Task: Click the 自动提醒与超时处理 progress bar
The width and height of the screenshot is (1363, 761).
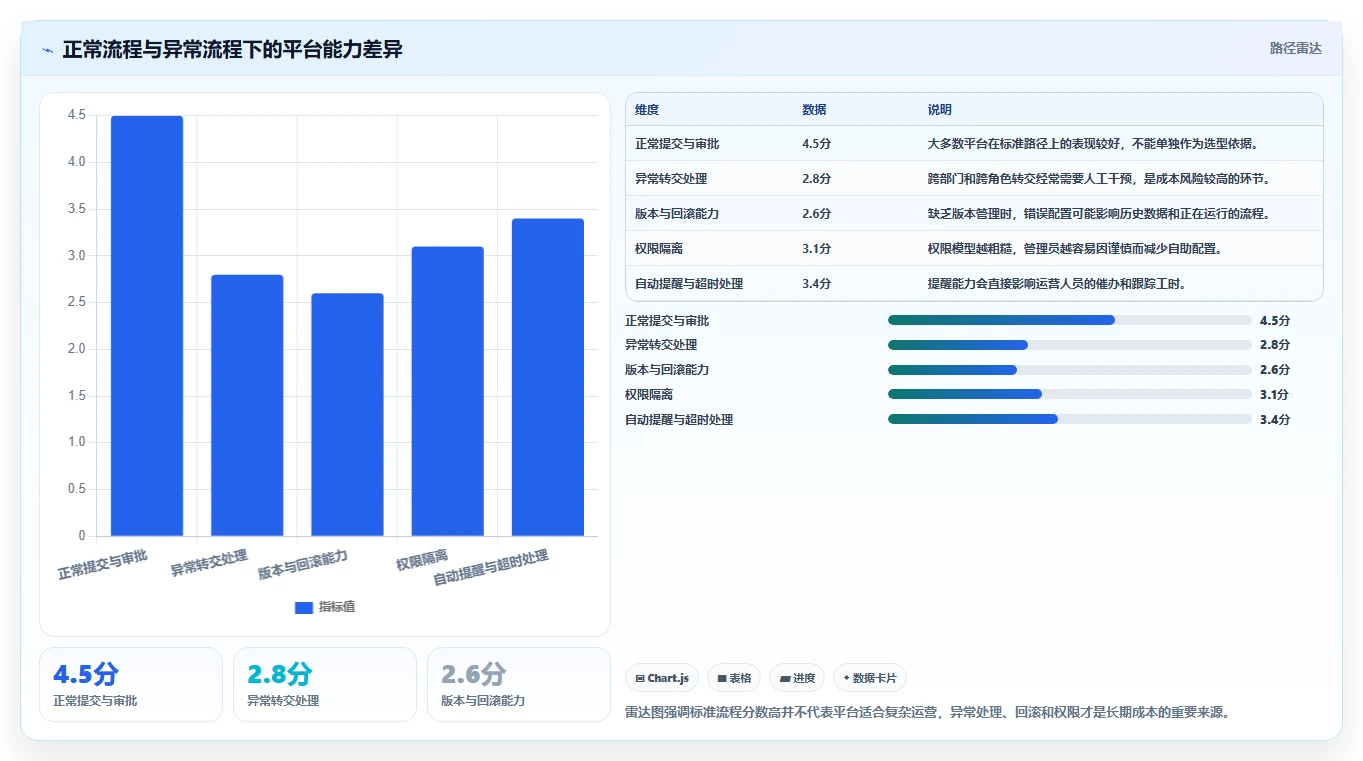Action: point(1070,419)
